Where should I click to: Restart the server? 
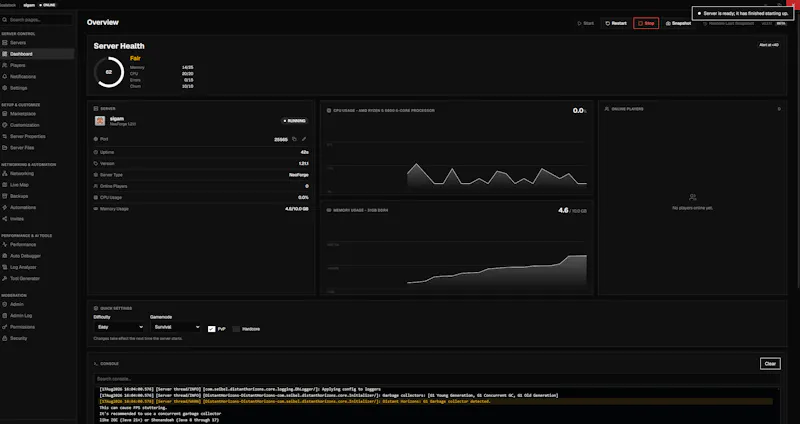pyautogui.click(x=616, y=23)
